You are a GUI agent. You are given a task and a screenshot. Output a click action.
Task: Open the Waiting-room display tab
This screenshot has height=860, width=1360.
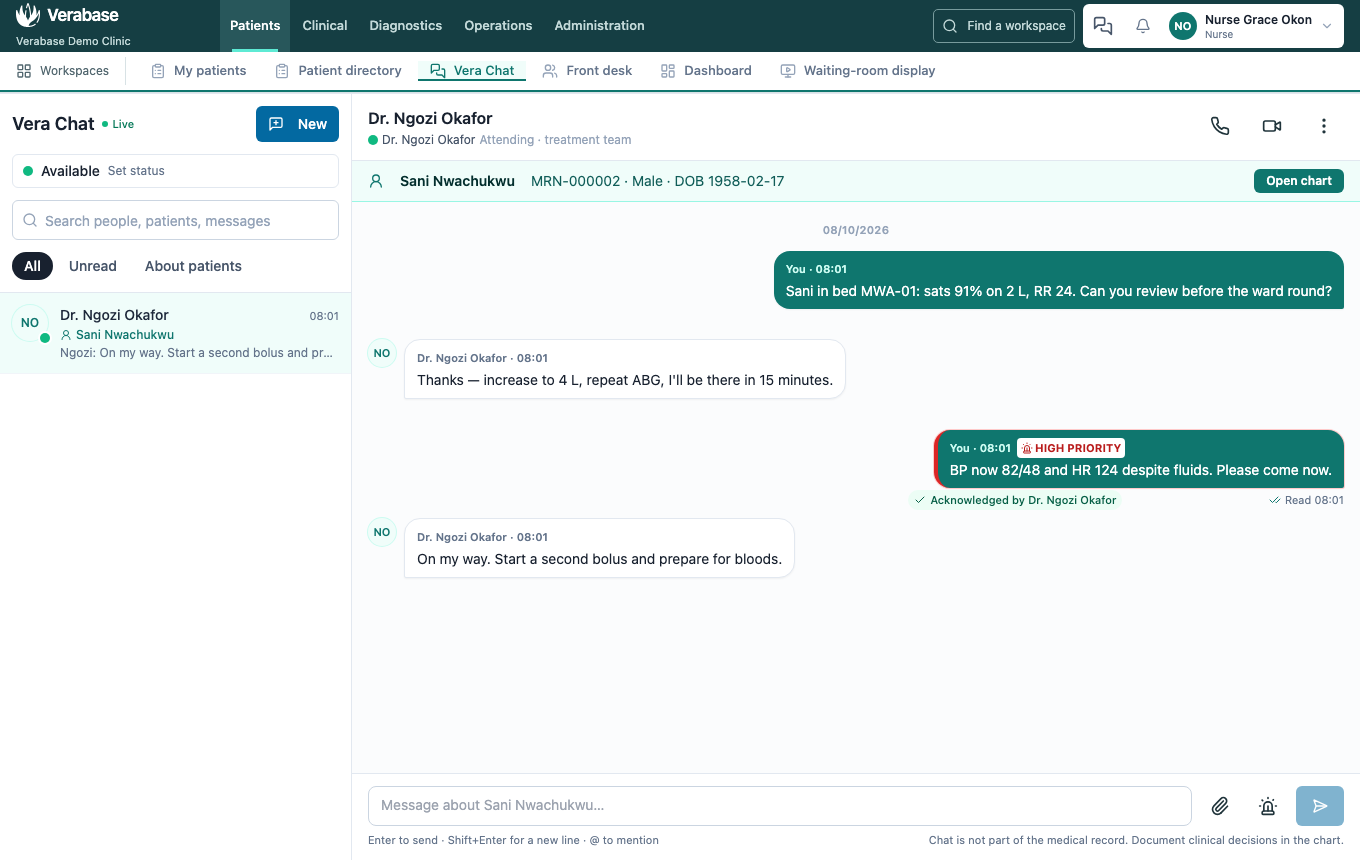(x=858, y=71)
